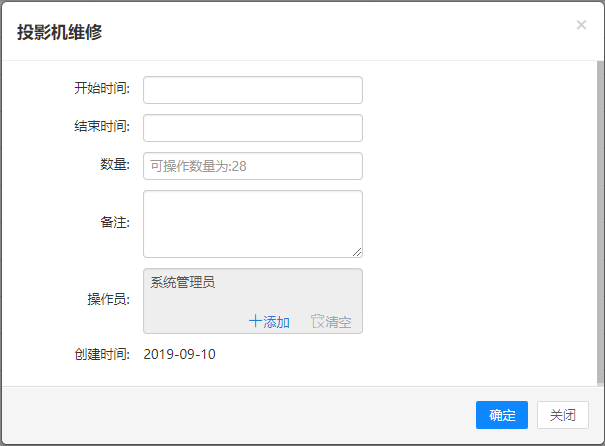This screenshot has height=446, width=605.
Task: Focus the 开始时间 input field
Action: pyautogui.click(x=252, y=90)
